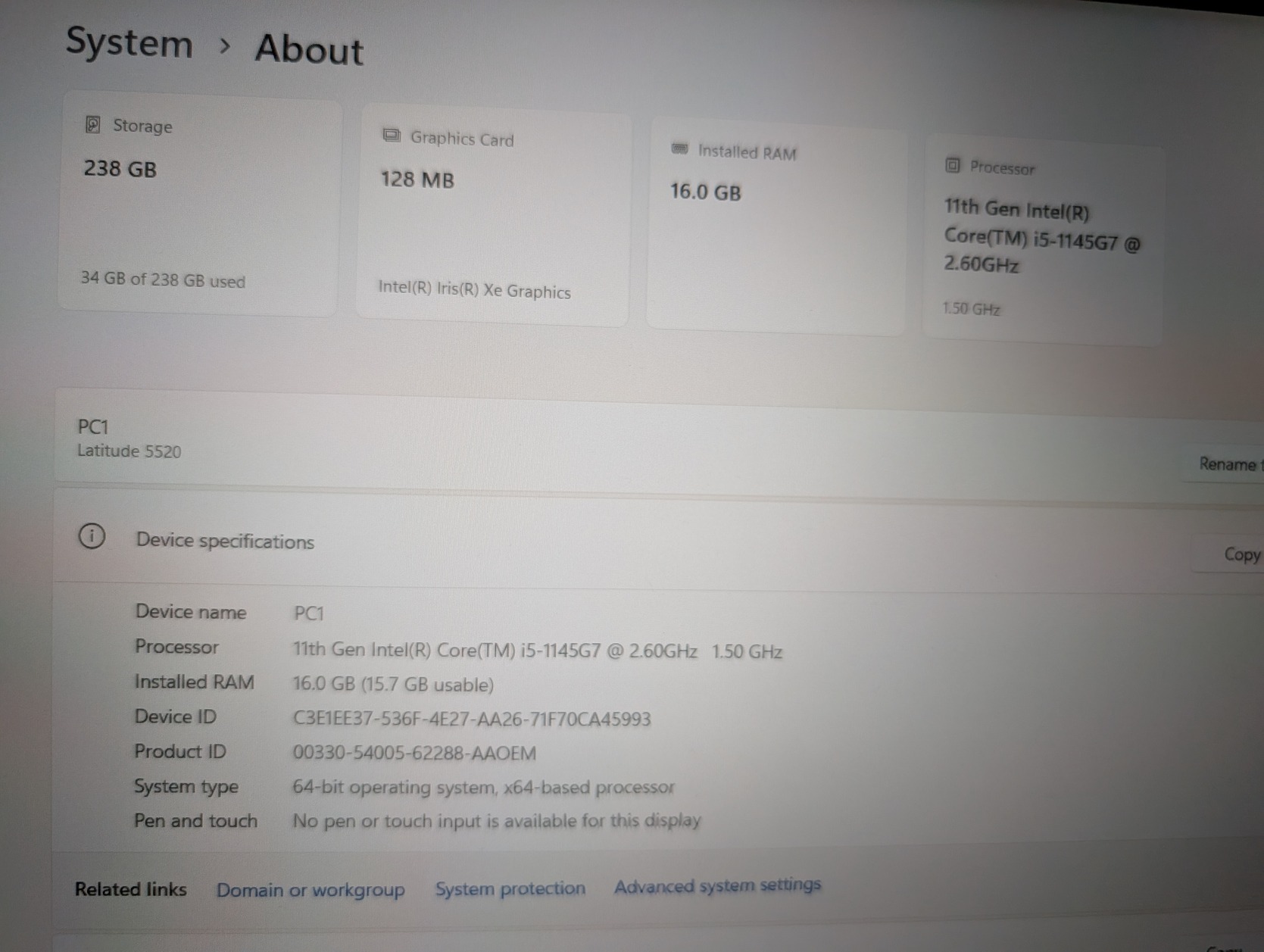This screenshot has width=1264, height=952.
Task: Click the Storage card disk icon
Action: pyautogui.click(x=93, y=124)
